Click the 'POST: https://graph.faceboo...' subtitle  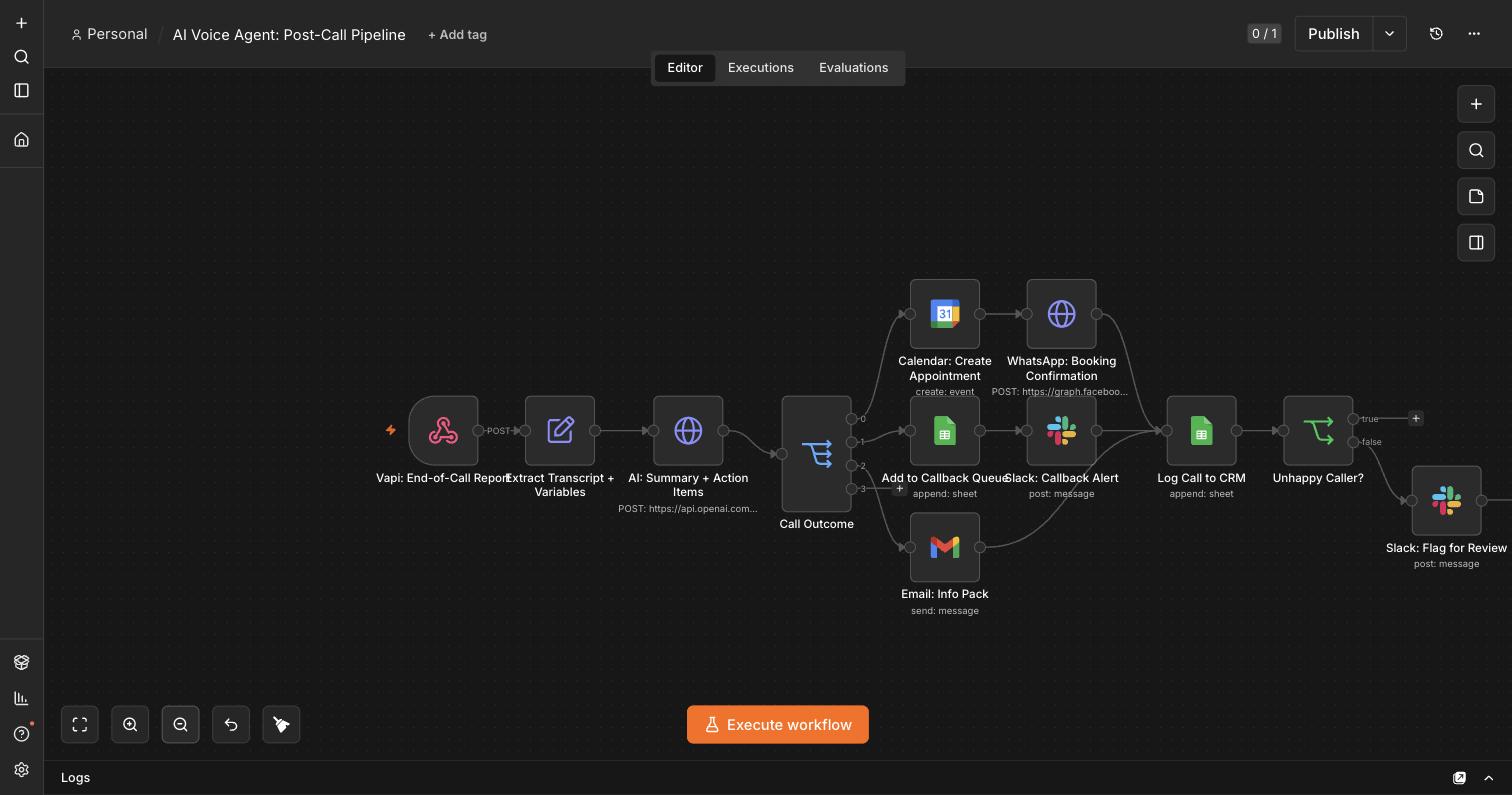1060,391
